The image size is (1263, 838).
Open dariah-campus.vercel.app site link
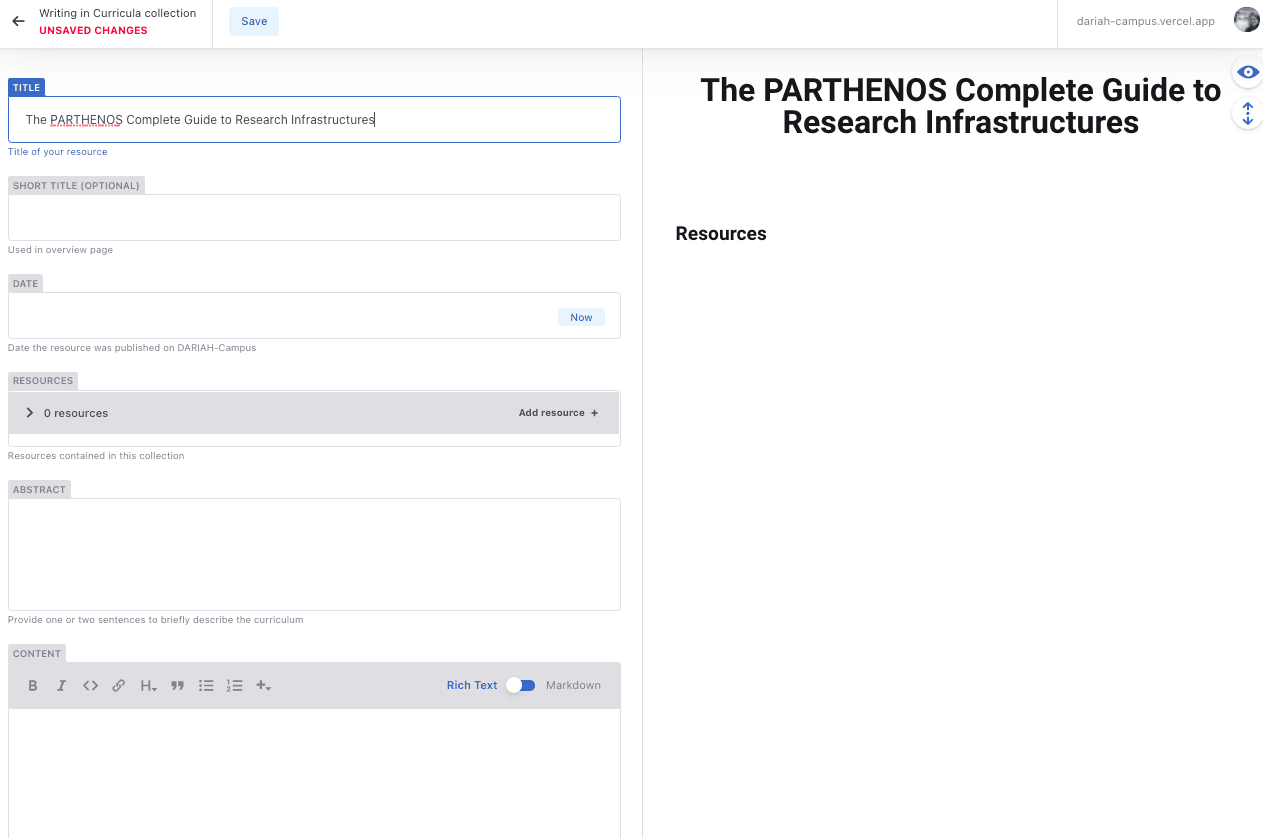coord(1145,21)
